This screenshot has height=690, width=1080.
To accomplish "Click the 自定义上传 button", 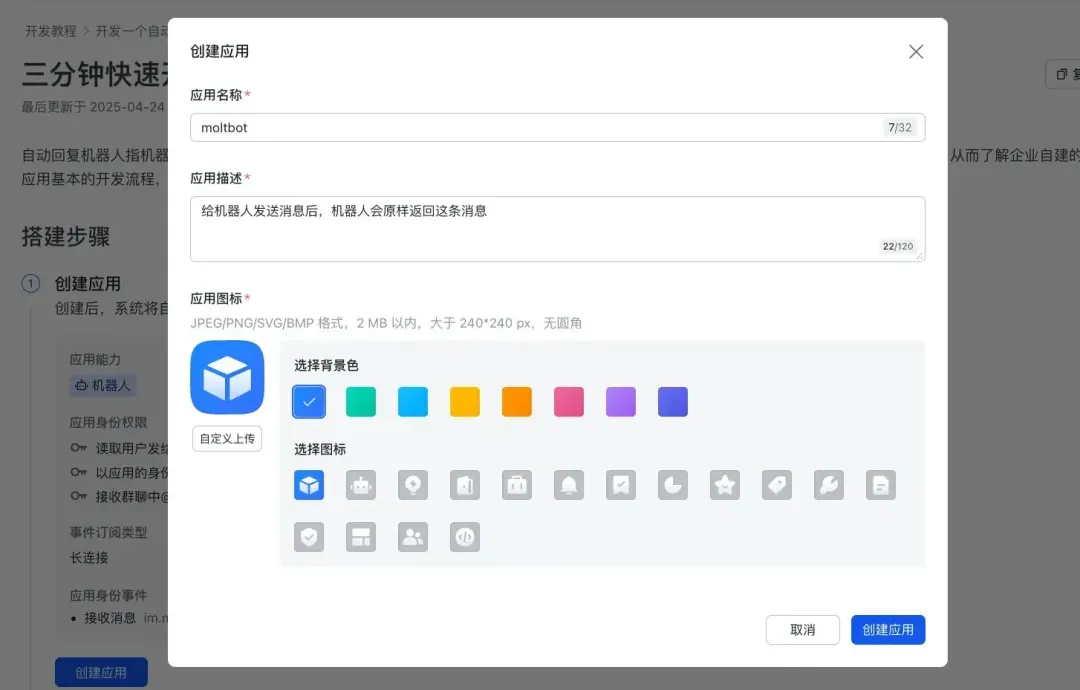I will click(x=227, y=438).
